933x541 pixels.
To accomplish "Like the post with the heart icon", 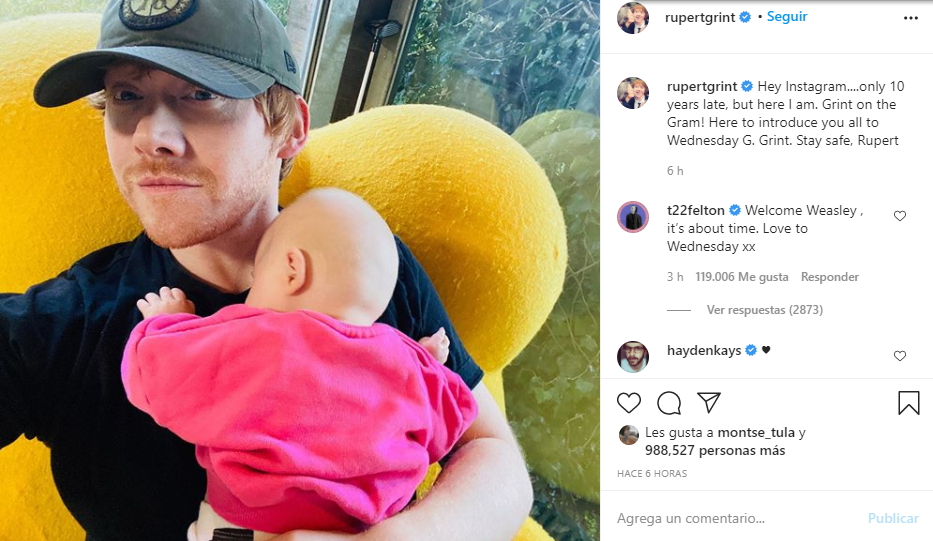I will 628,404.
